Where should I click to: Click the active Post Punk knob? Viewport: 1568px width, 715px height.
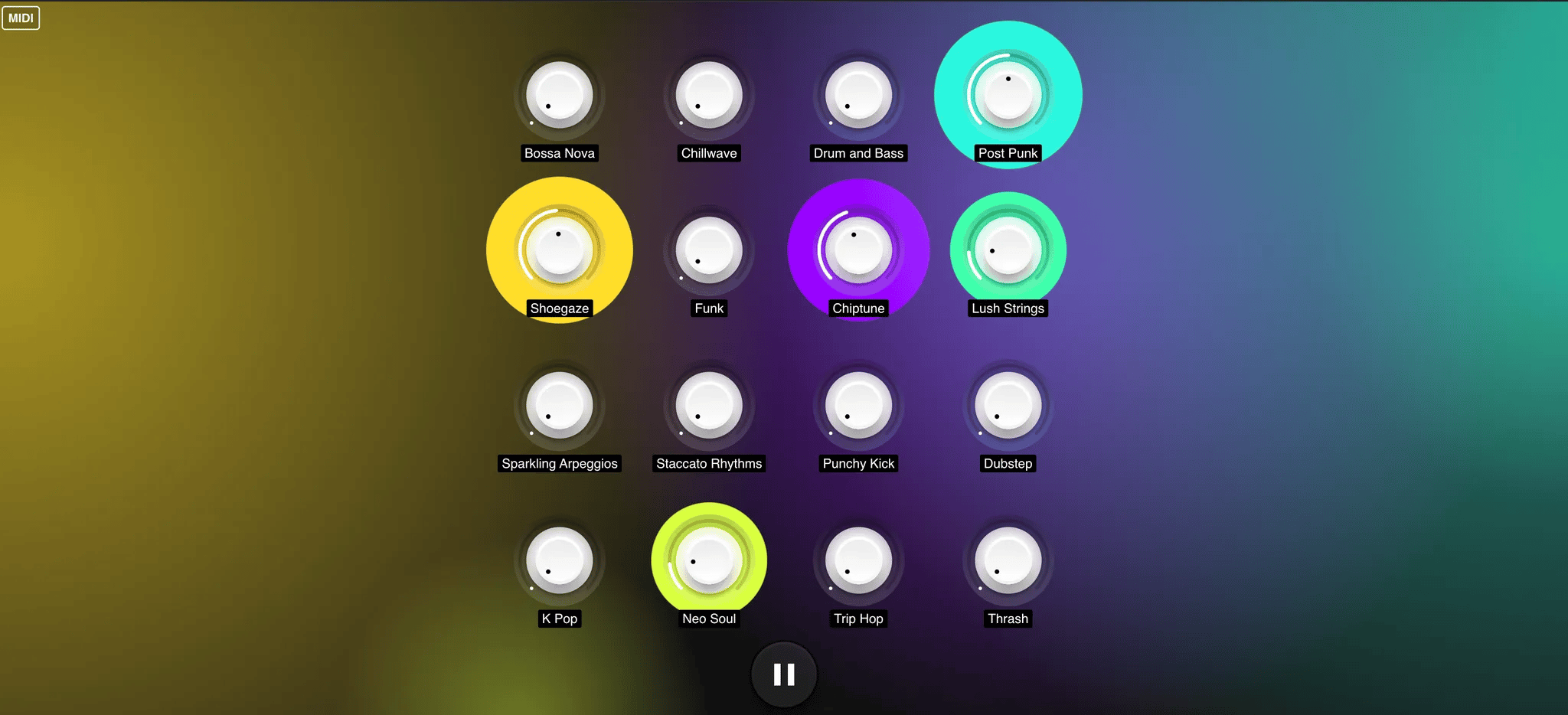(x=1008, y=95)
